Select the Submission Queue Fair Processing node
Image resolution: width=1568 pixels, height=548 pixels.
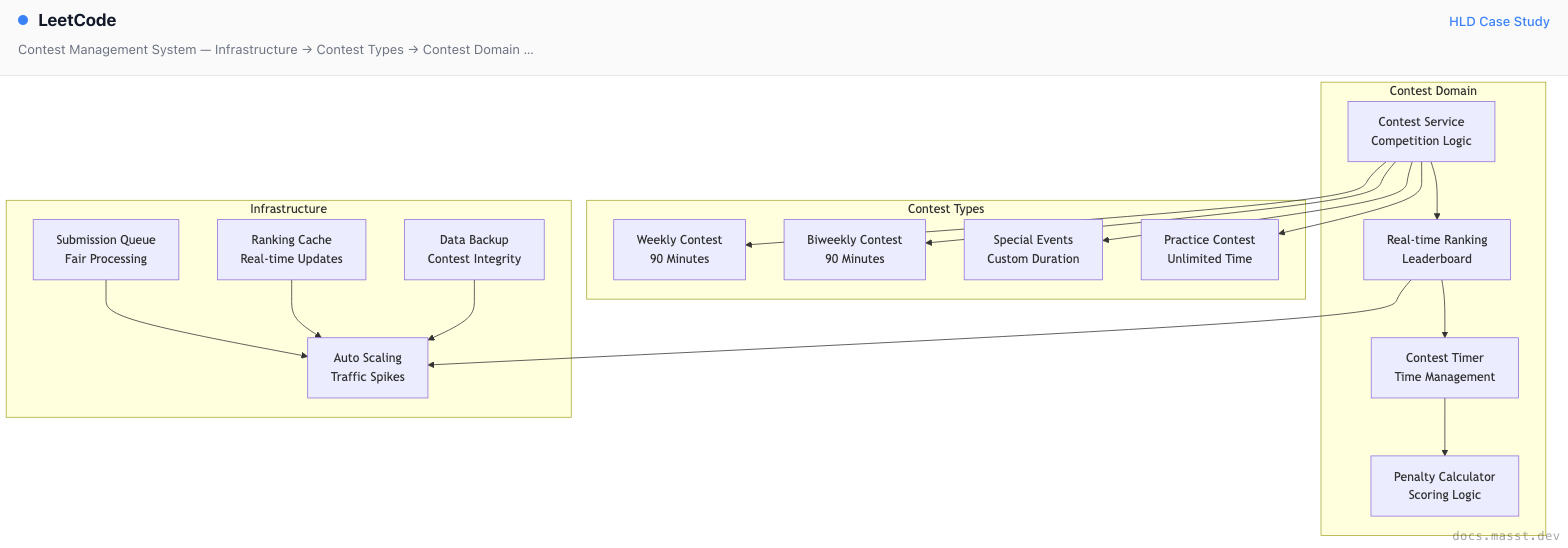pyautogui.click(x=106, y=249)
